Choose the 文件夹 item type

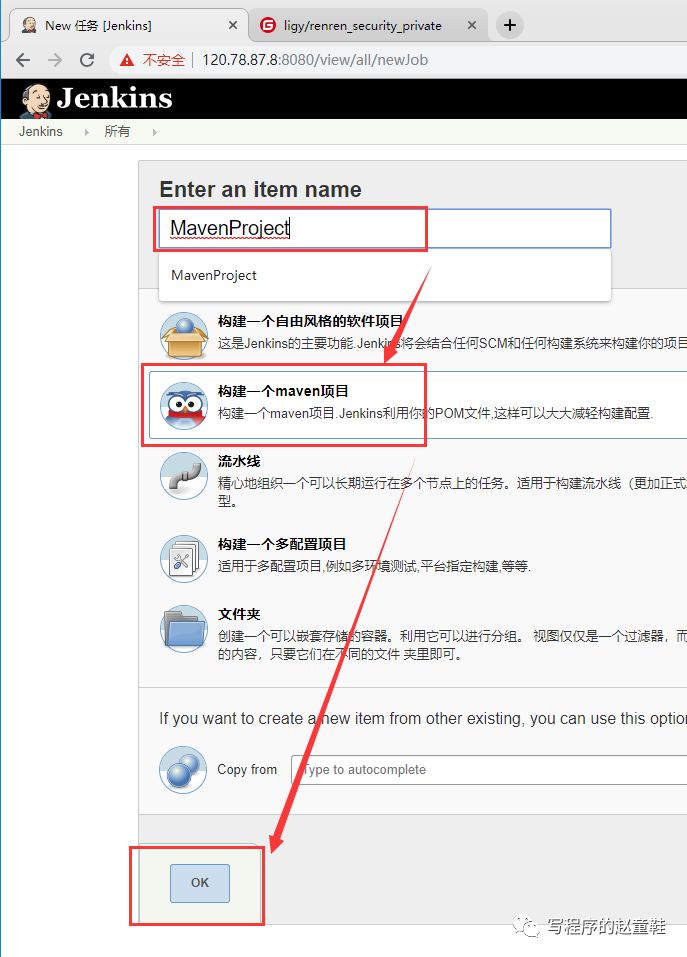tap(239, 614)
